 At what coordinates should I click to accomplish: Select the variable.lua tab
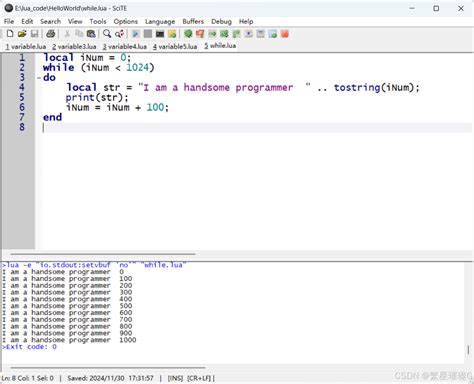coord(26,46)
